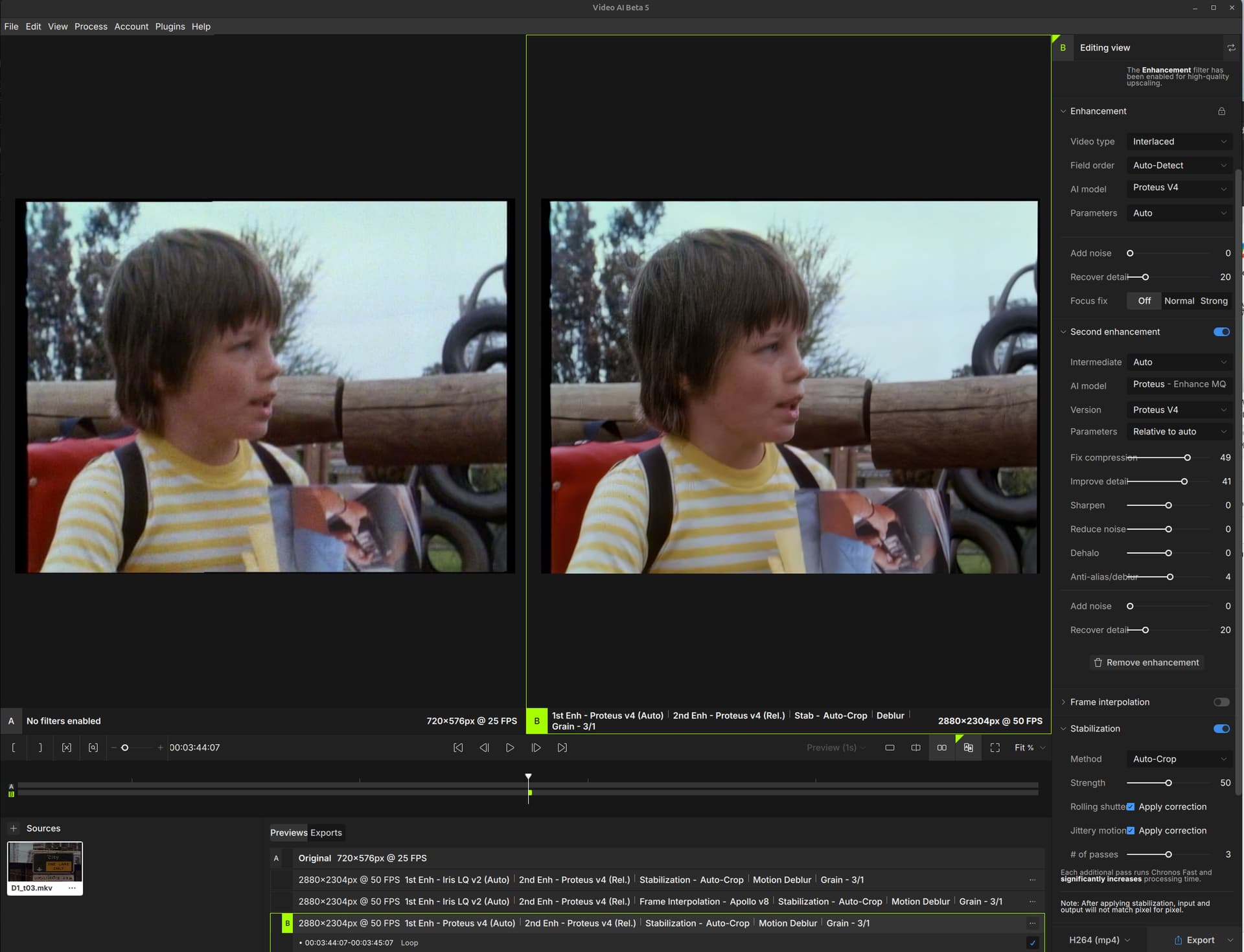Image resolution: width=1244 pixels, height=952 pixels.
Task: Open the Video type Interlaced dropdown
Action: point(1179,142)
